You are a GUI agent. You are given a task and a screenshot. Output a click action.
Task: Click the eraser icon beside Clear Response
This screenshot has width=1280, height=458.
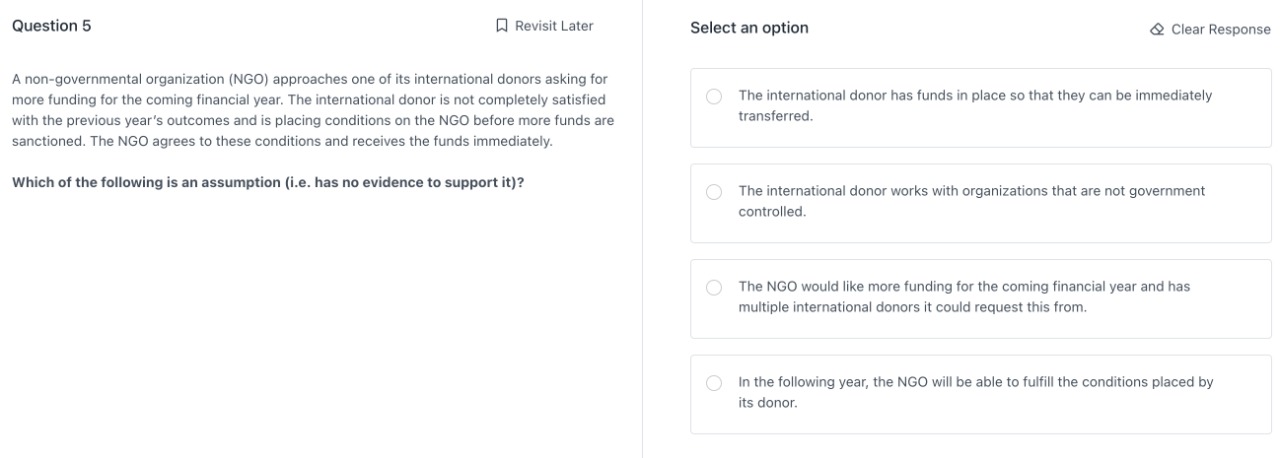(x=1157, y=29)
